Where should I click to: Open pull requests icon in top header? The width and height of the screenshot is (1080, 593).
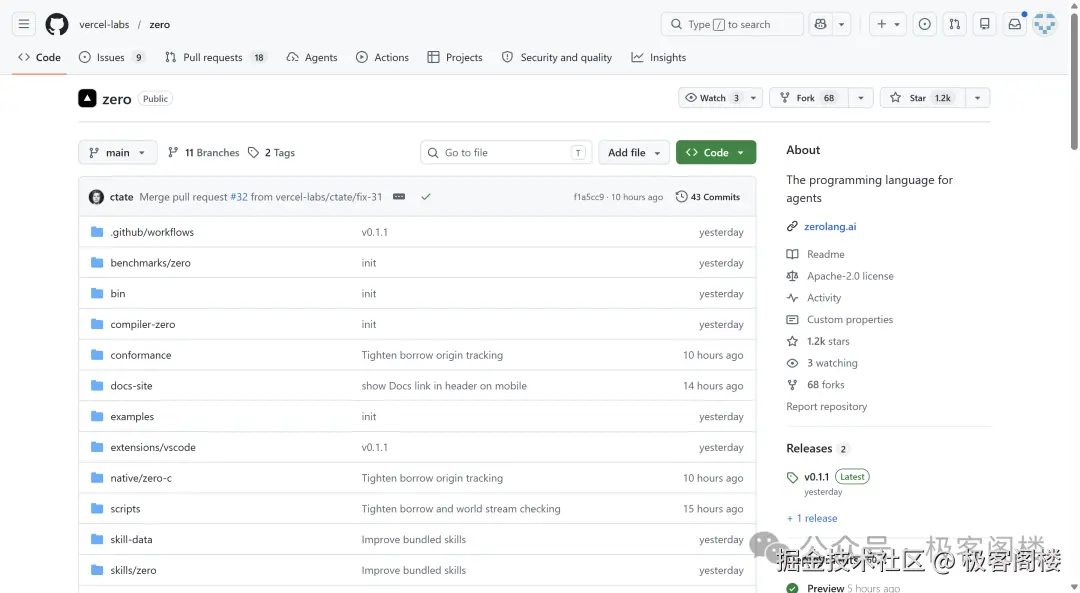(955, 24)
